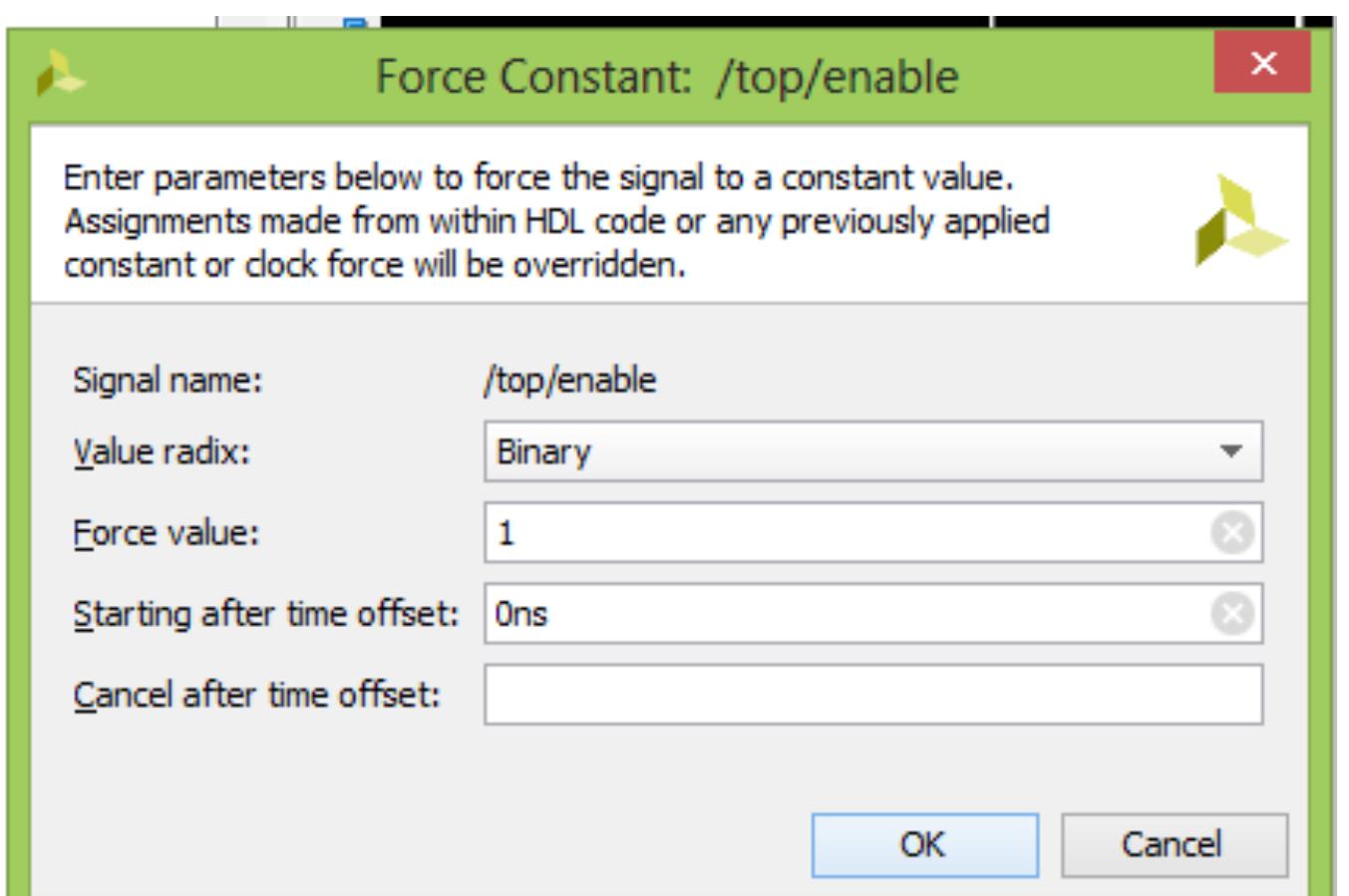Click the 'Cancel after time offset:' label
The image size is (1349, 896).
point(256,695)
